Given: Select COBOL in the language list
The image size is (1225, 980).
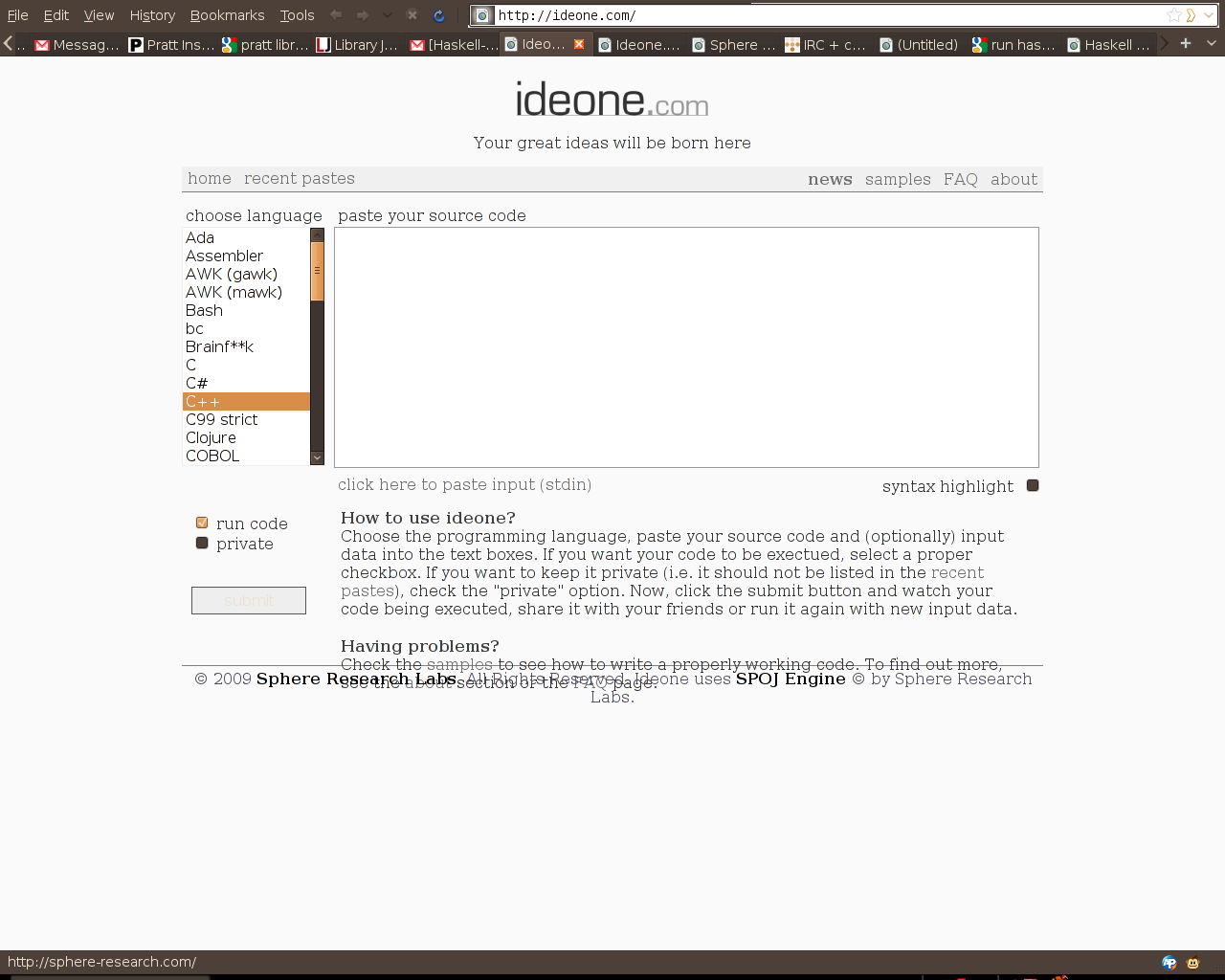Looking at the screenshot, I should click(x=246, y=456).
